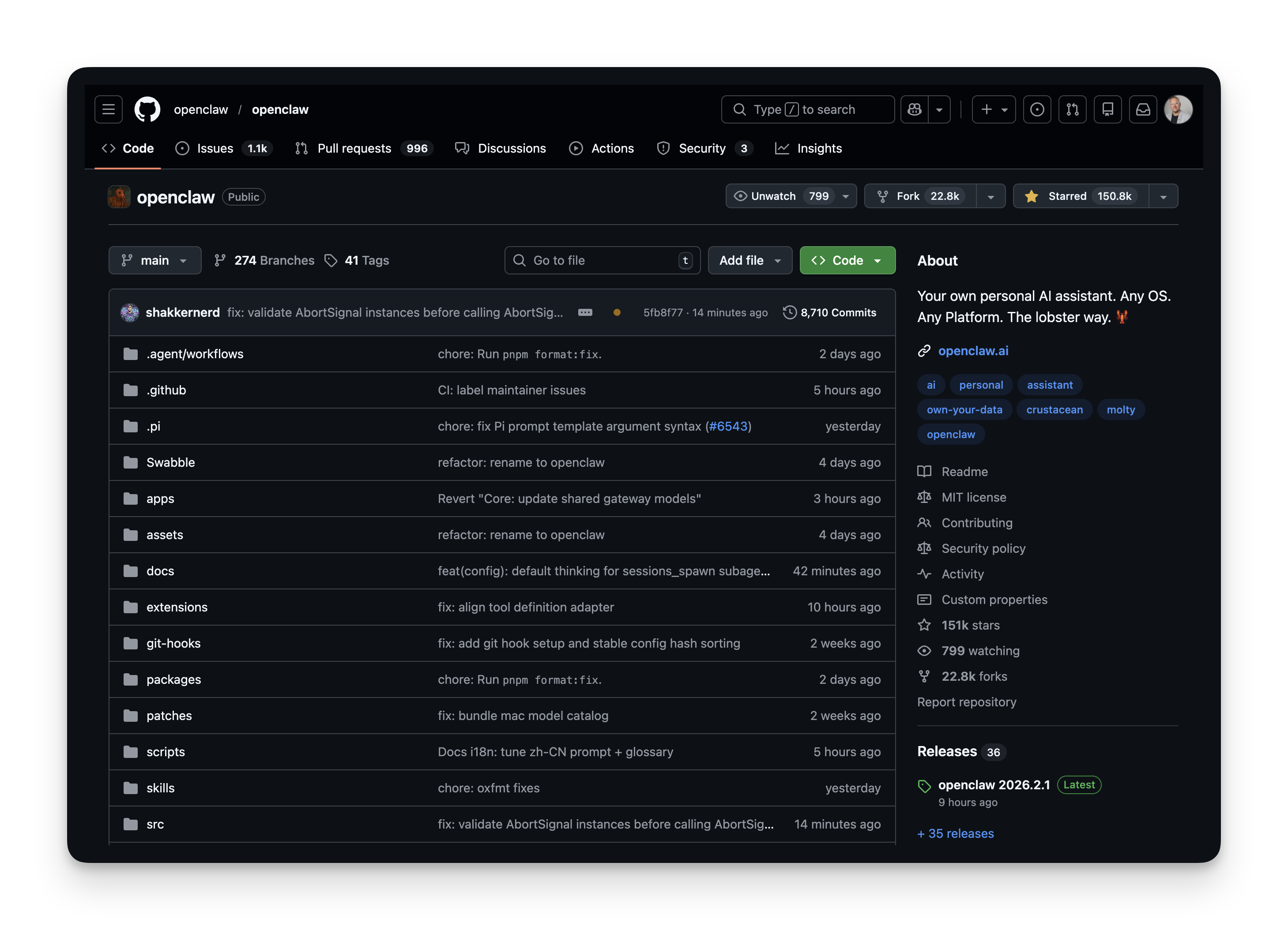
Task: Switch to the Security tab
Action: point(705,148)
